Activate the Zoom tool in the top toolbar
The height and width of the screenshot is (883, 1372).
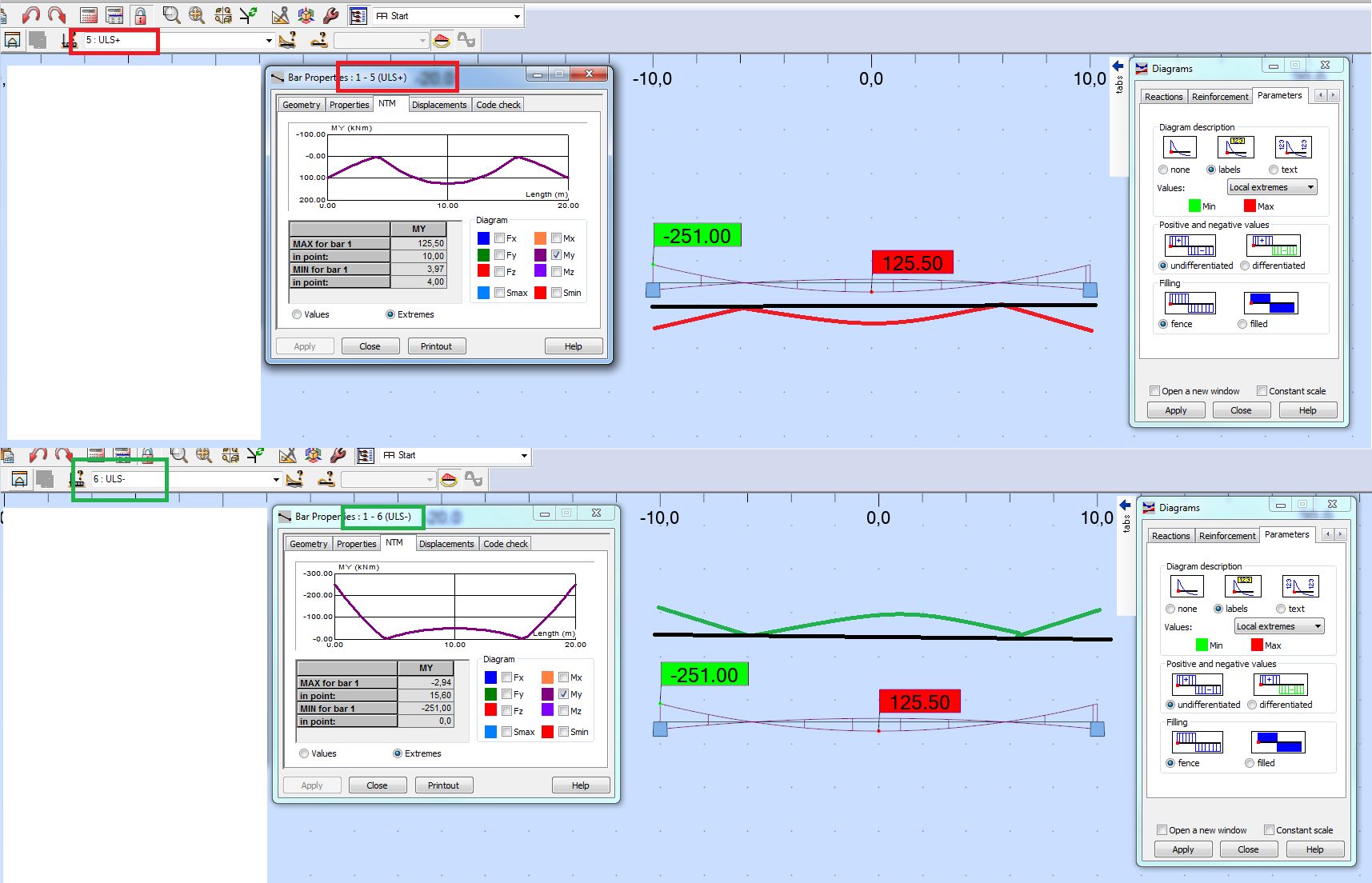[x=170, y=14]
